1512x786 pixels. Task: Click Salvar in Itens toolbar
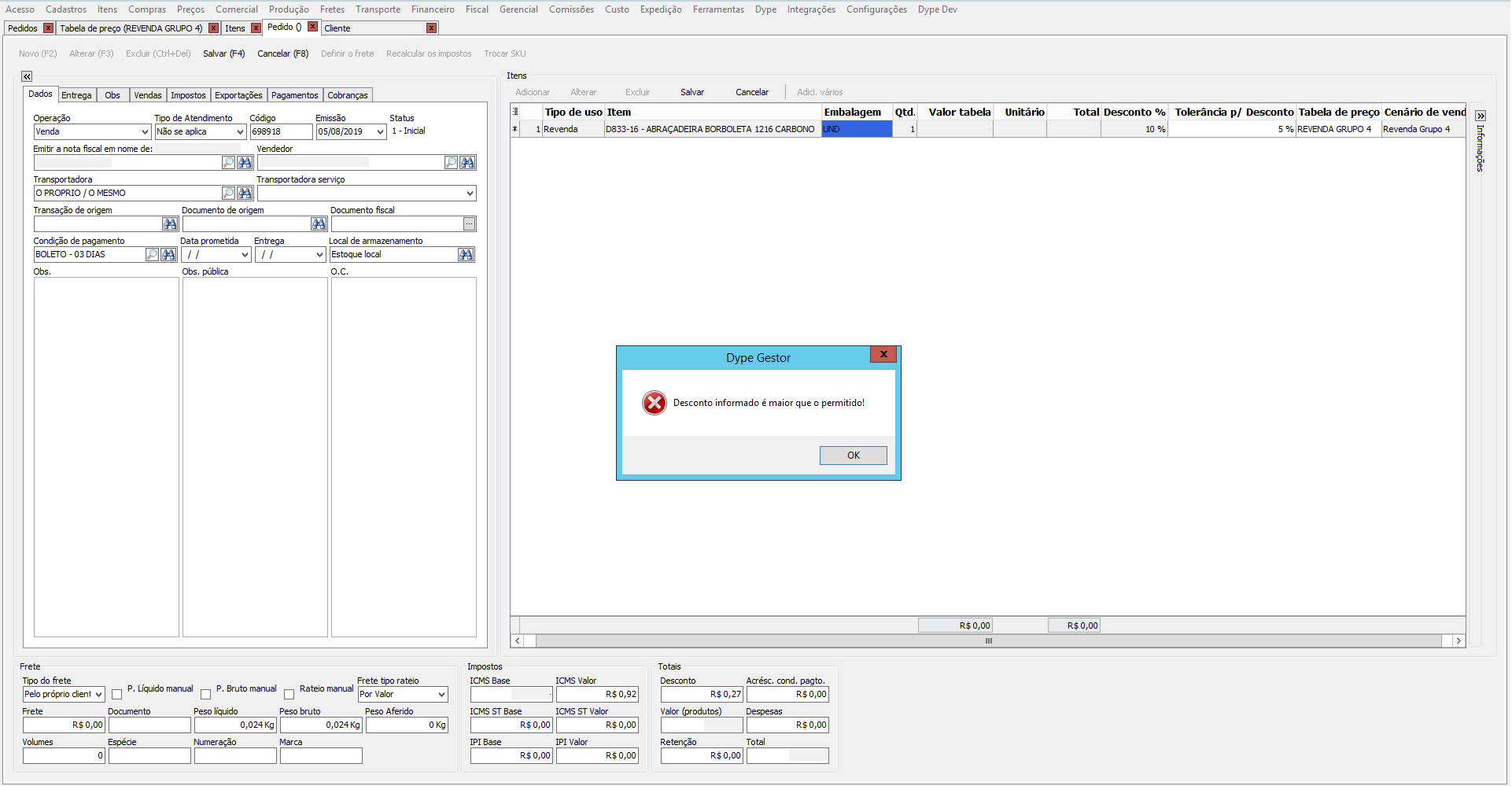coord(692,92)
